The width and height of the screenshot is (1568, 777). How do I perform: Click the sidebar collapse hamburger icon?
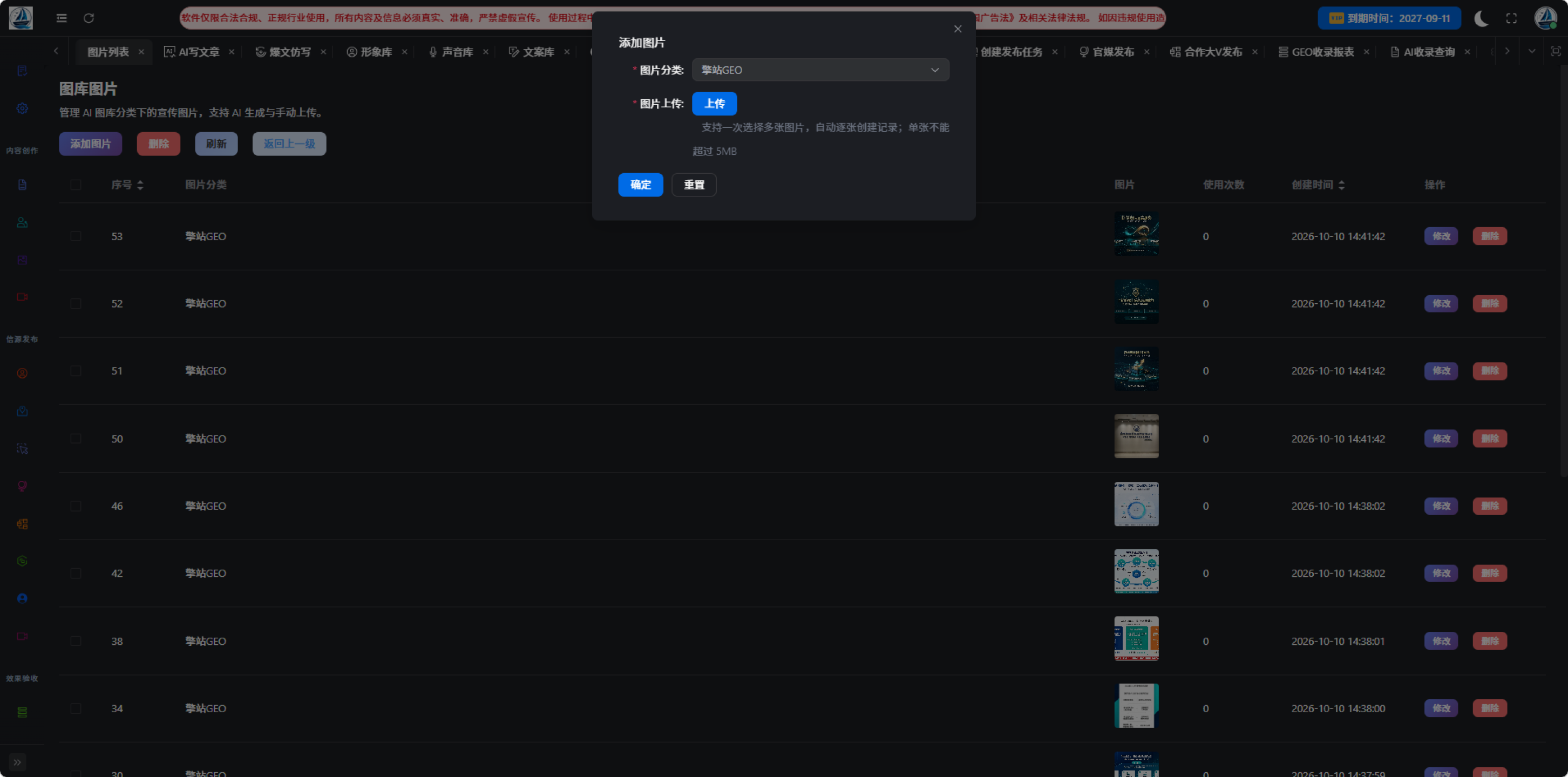(x=62, y=18)
